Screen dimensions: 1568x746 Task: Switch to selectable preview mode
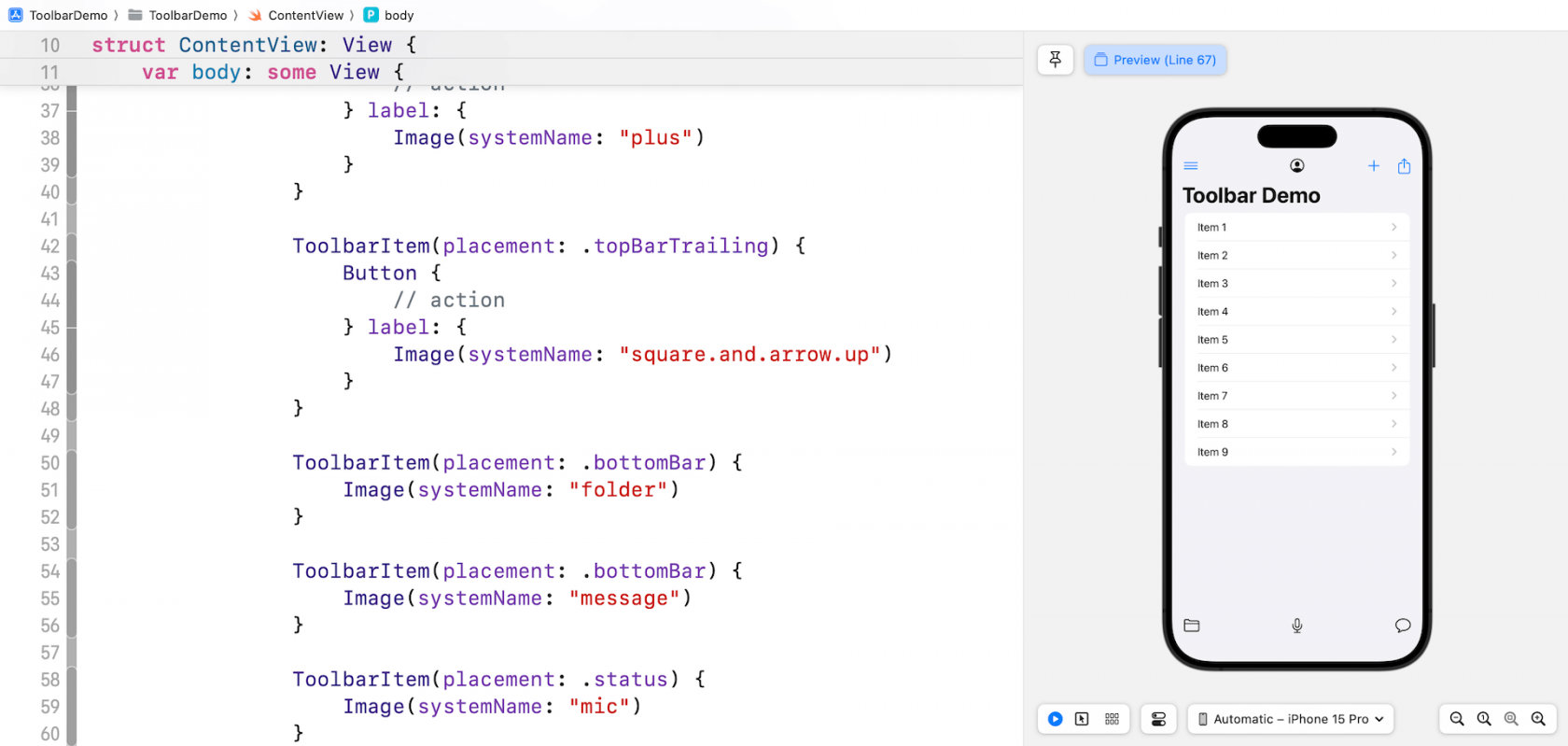pos(1082,719)
